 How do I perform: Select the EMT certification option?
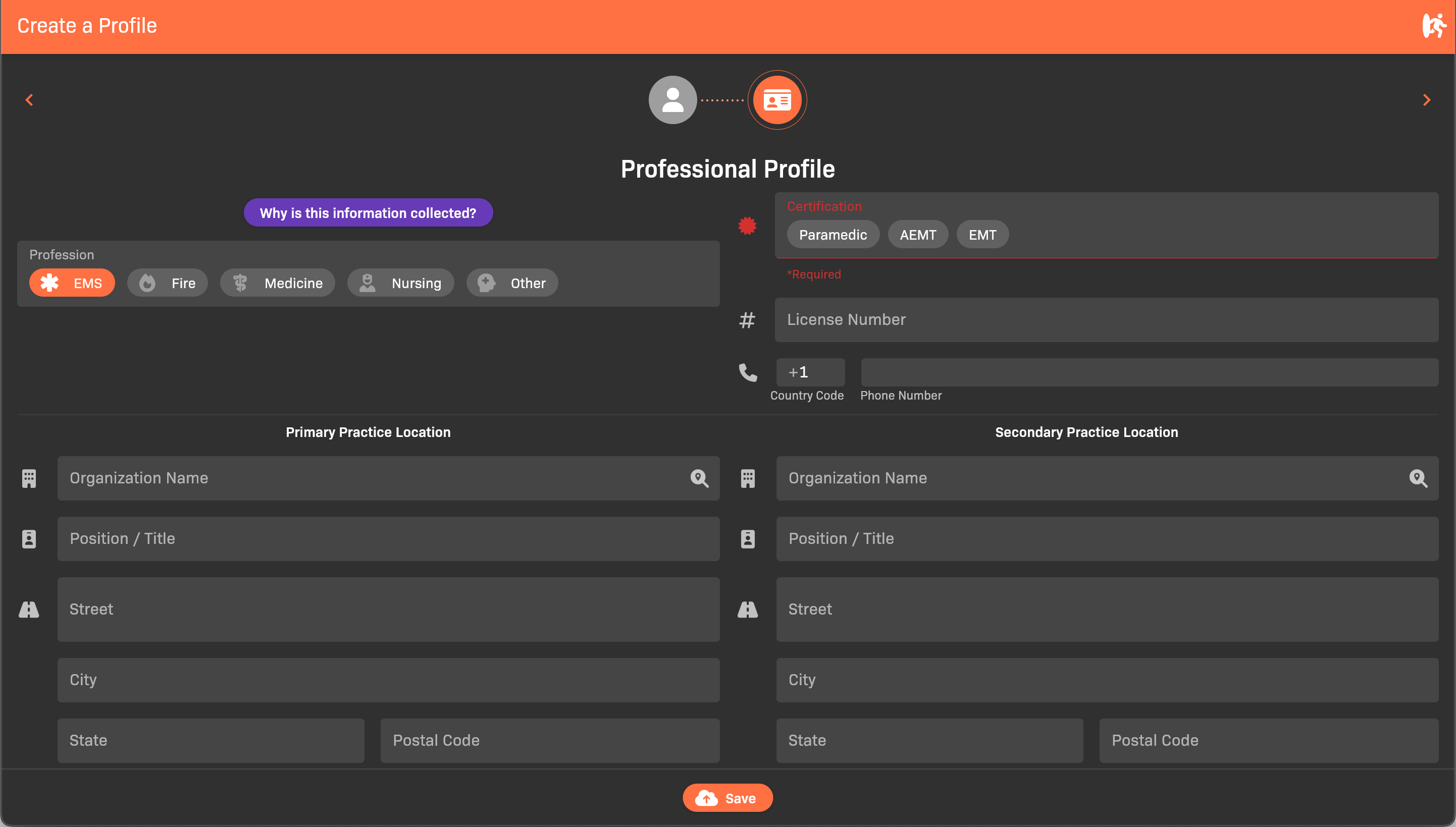[982, 235]
